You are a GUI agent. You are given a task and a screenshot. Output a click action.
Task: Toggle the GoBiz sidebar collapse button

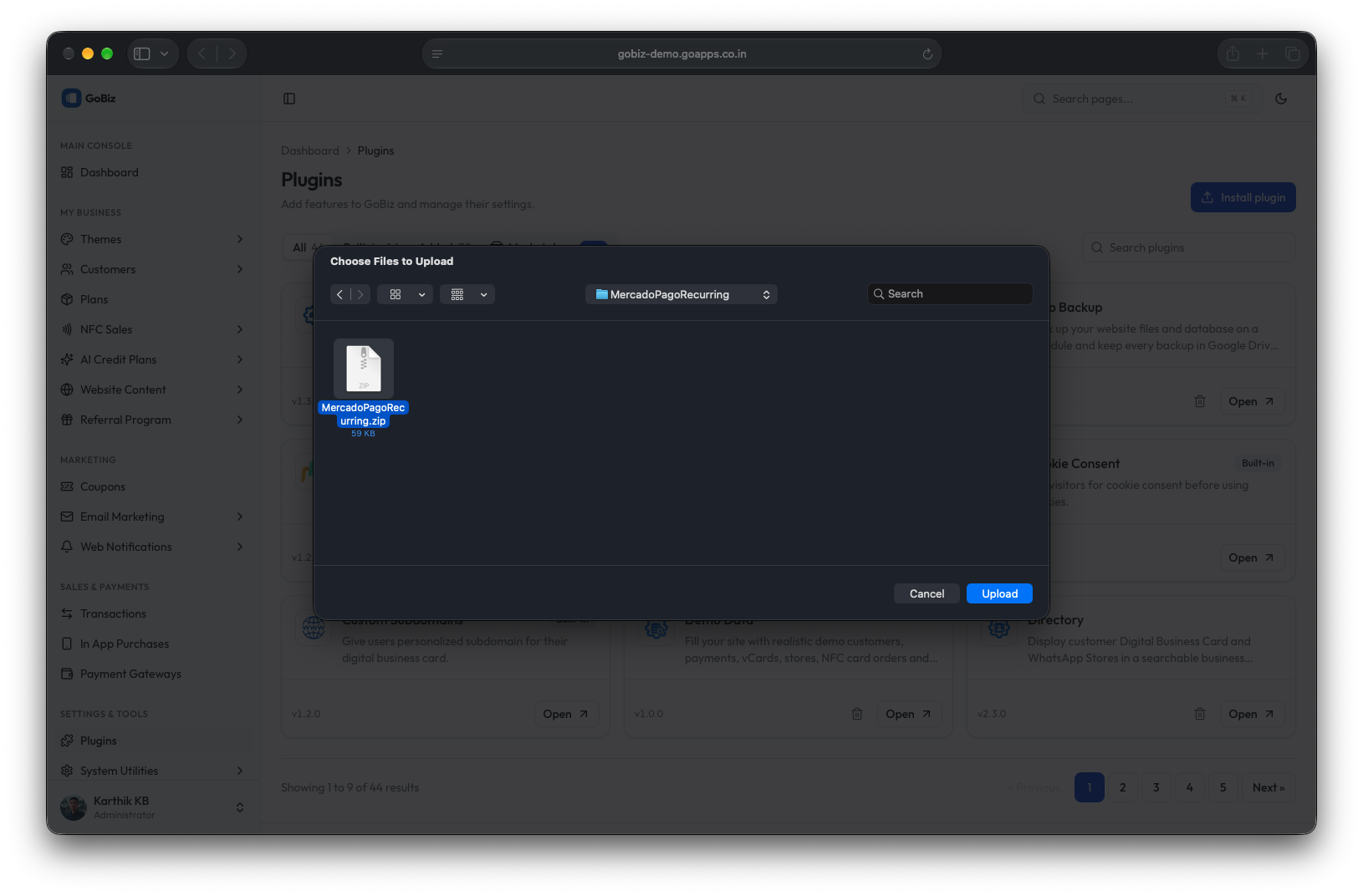click(x=289, y=99)
